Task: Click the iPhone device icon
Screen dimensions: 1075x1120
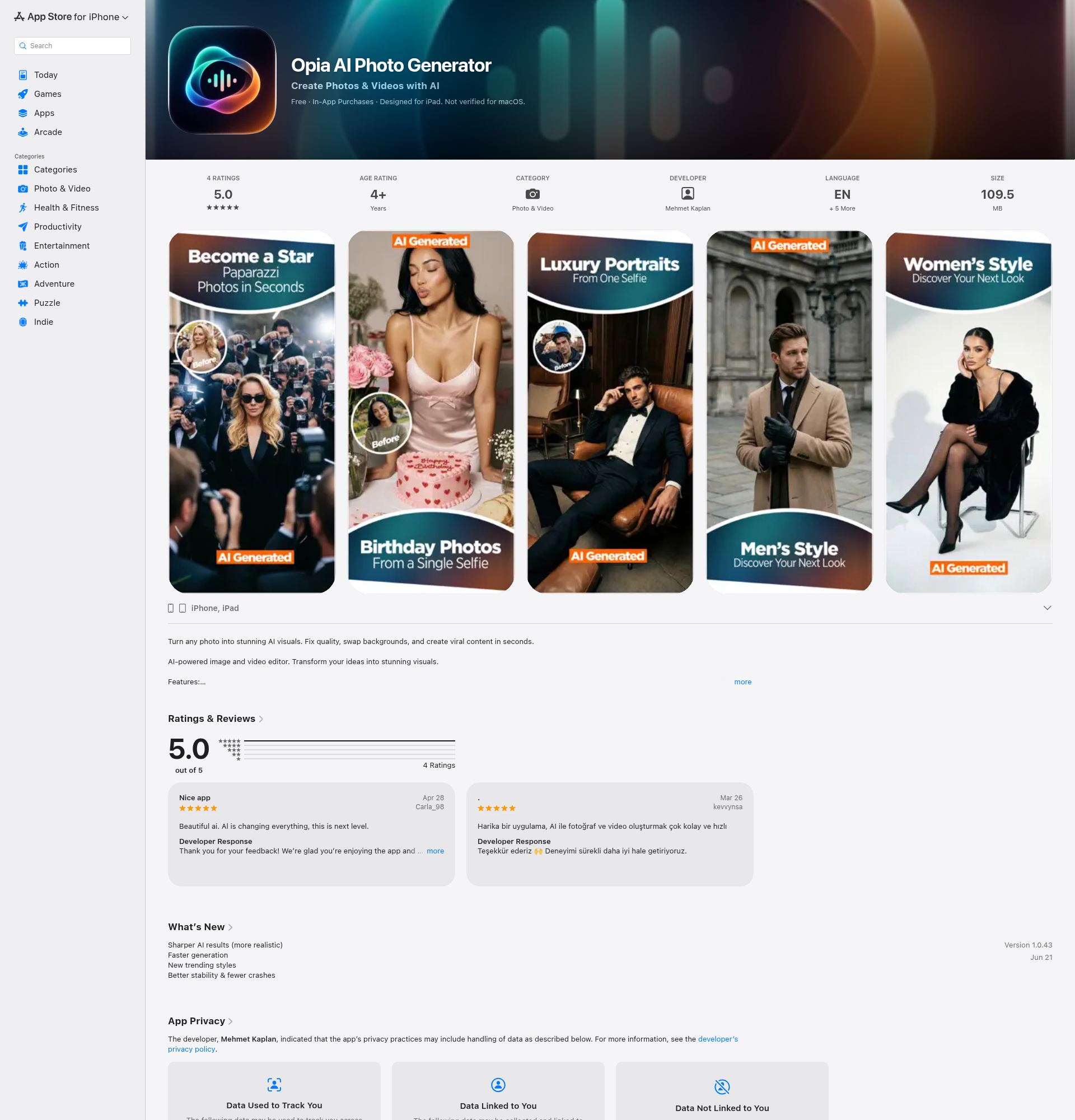Action: click(x=171, y=608)
